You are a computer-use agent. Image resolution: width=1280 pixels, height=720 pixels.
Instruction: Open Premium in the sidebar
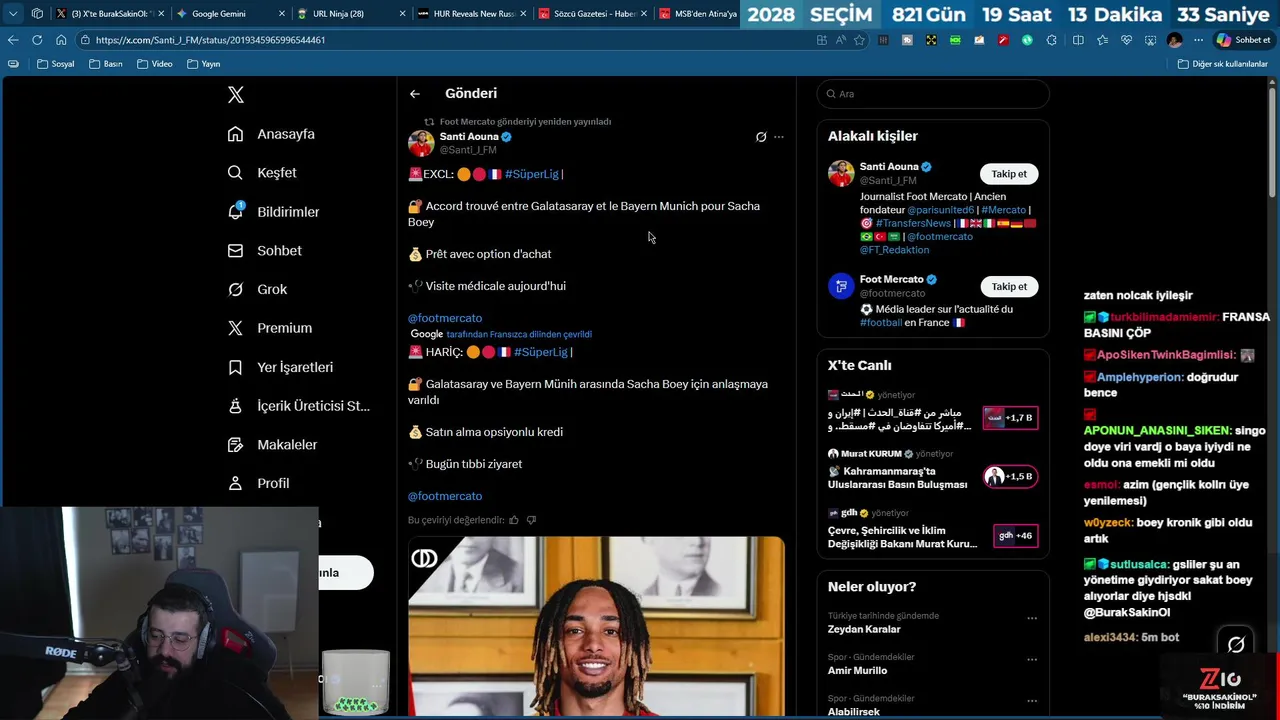coord(270,328)
